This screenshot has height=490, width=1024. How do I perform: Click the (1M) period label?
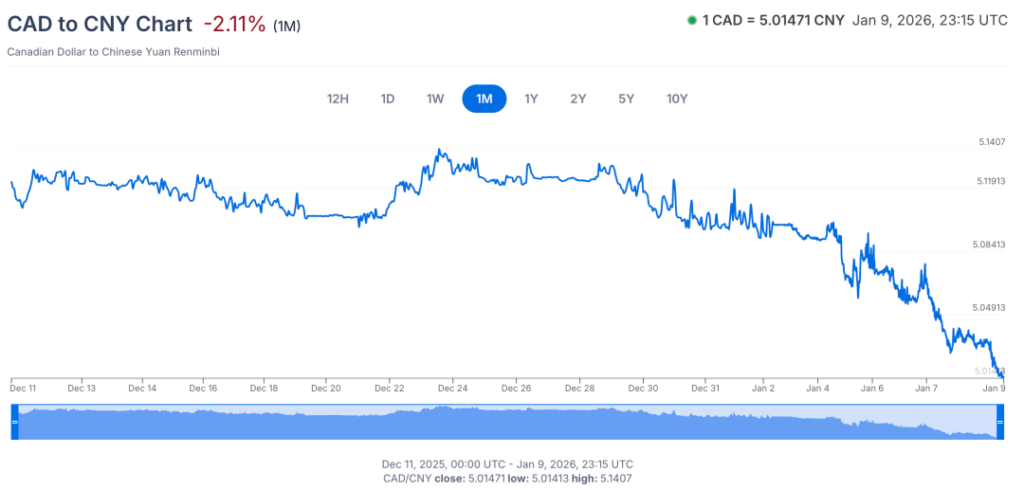pos(286,26)
